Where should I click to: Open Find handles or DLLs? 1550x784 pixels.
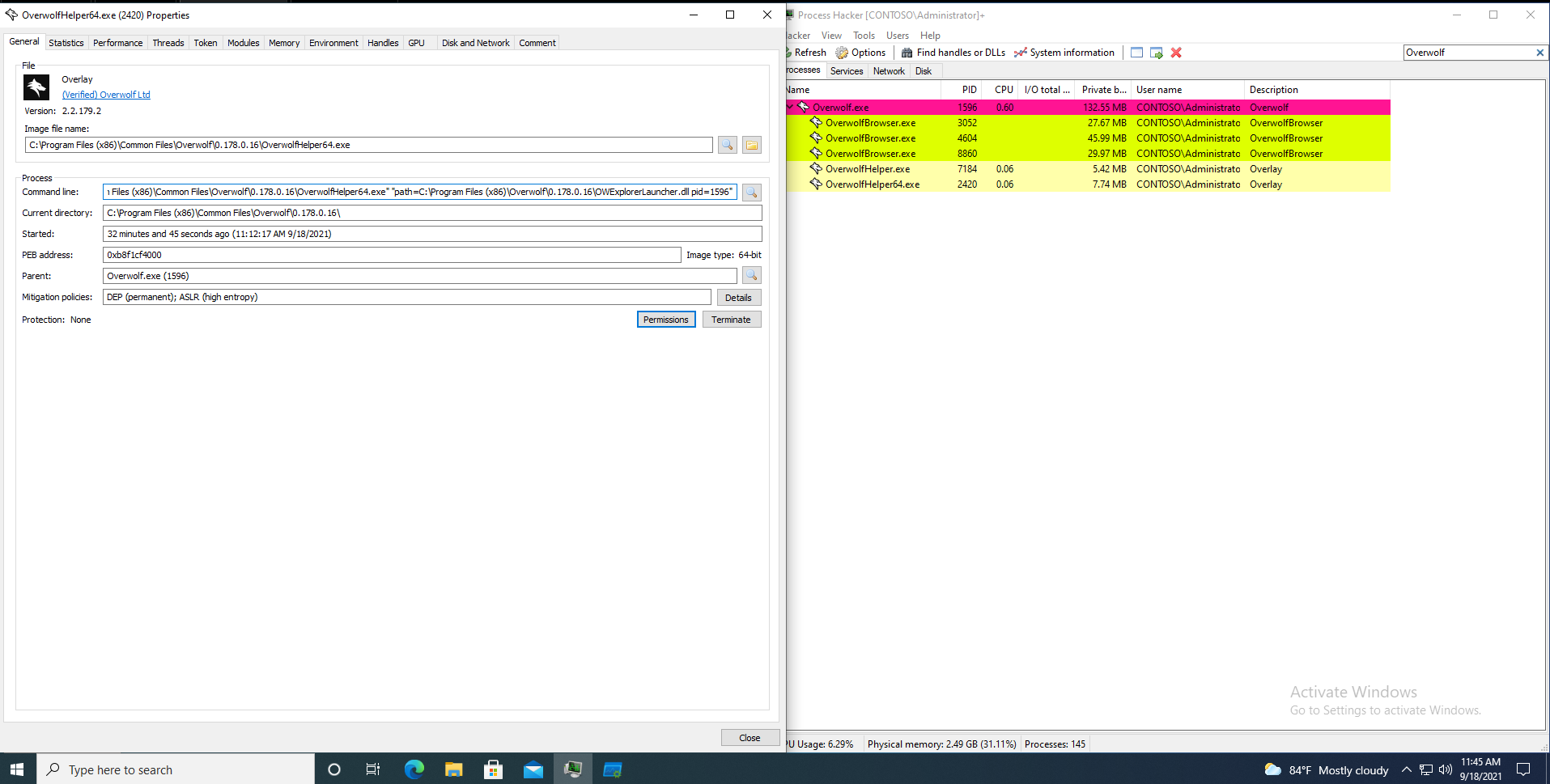coord(953,53)
